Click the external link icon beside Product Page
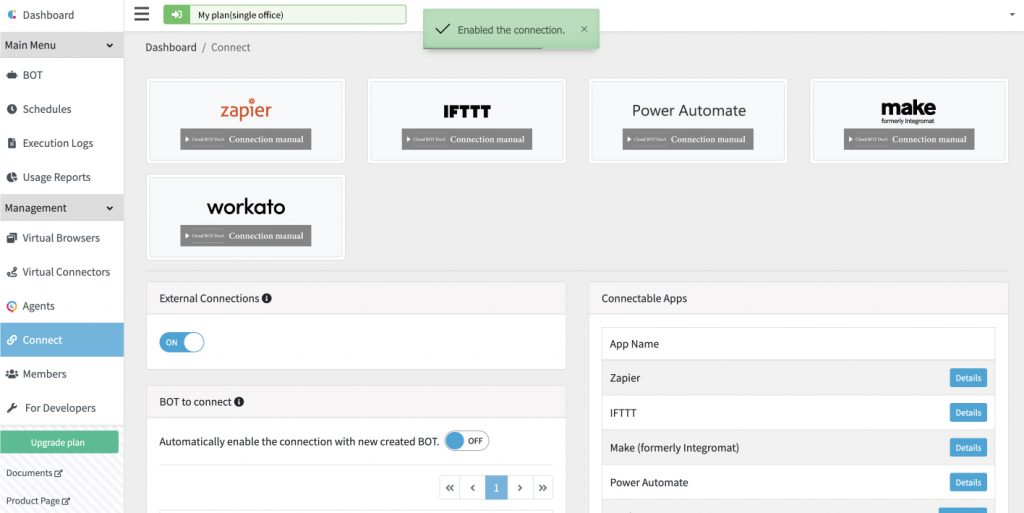This screenshot has height=513, width=1024. [65, 501]
